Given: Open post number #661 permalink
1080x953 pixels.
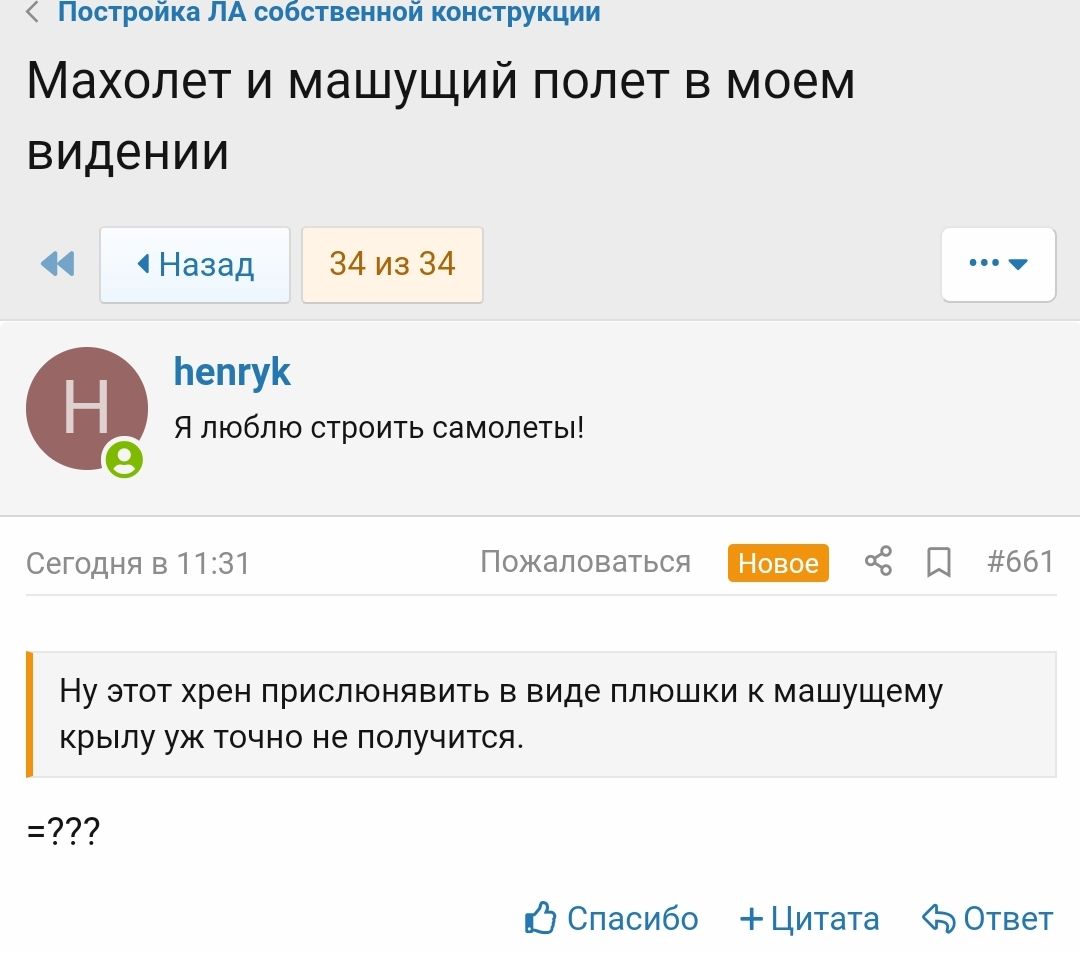Looking at the screenshot, I should click(x=1020, y=562).
